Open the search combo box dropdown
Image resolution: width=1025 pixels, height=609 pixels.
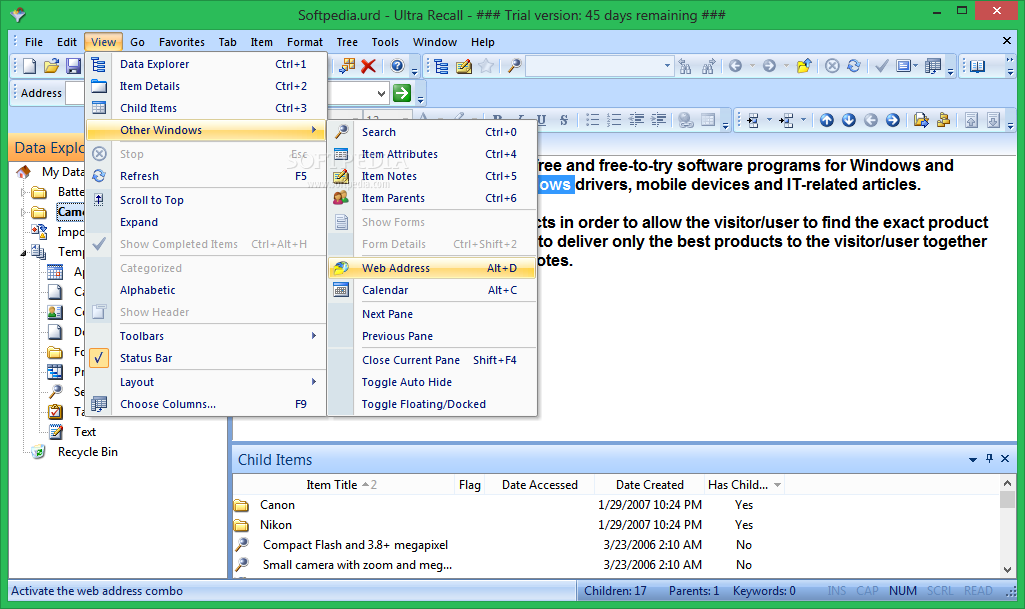point(667,66)
